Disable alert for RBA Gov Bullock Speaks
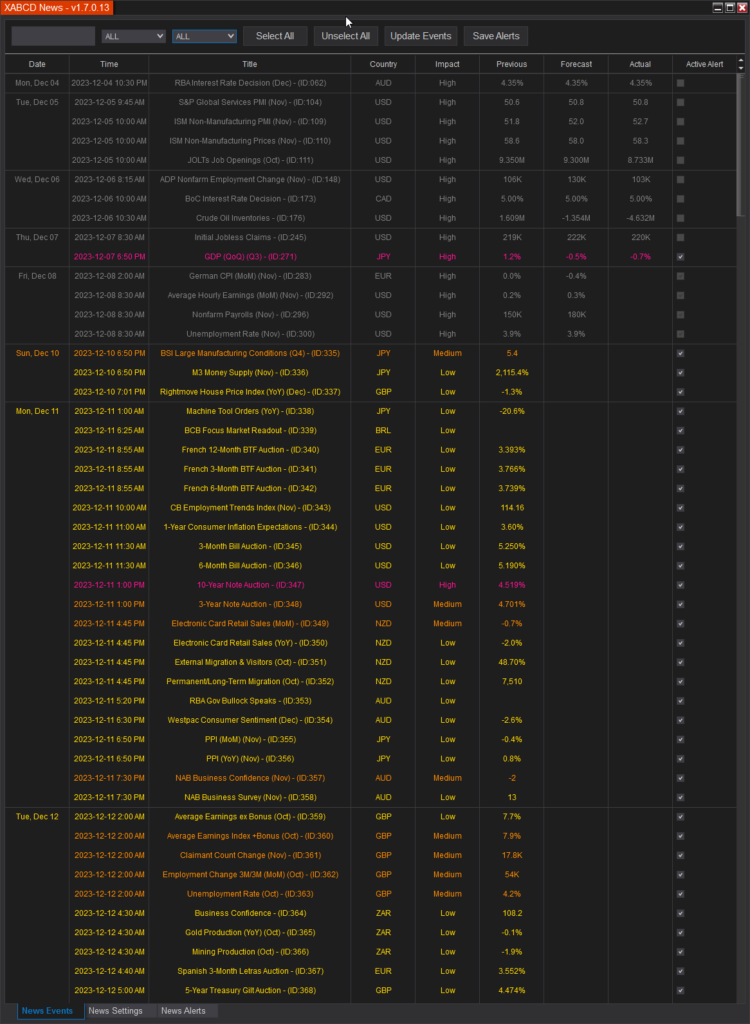 (680, 701)
